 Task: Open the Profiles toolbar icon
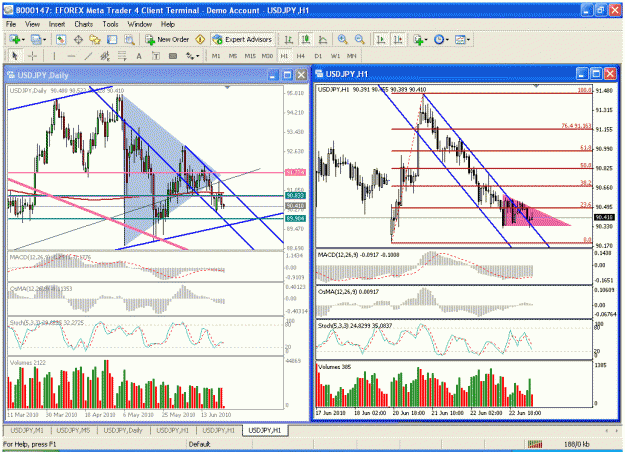click(36, 39)
